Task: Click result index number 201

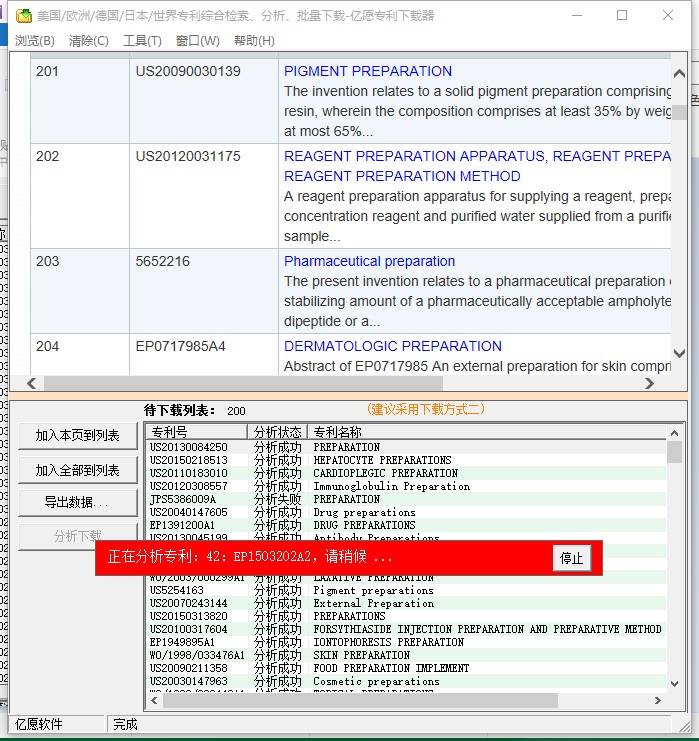Action: [x=47, y=71]
